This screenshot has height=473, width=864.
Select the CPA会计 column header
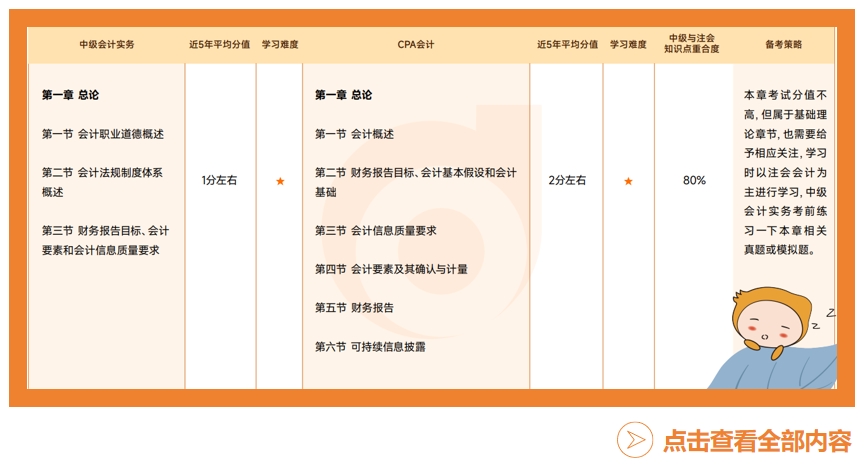[415, 45]
